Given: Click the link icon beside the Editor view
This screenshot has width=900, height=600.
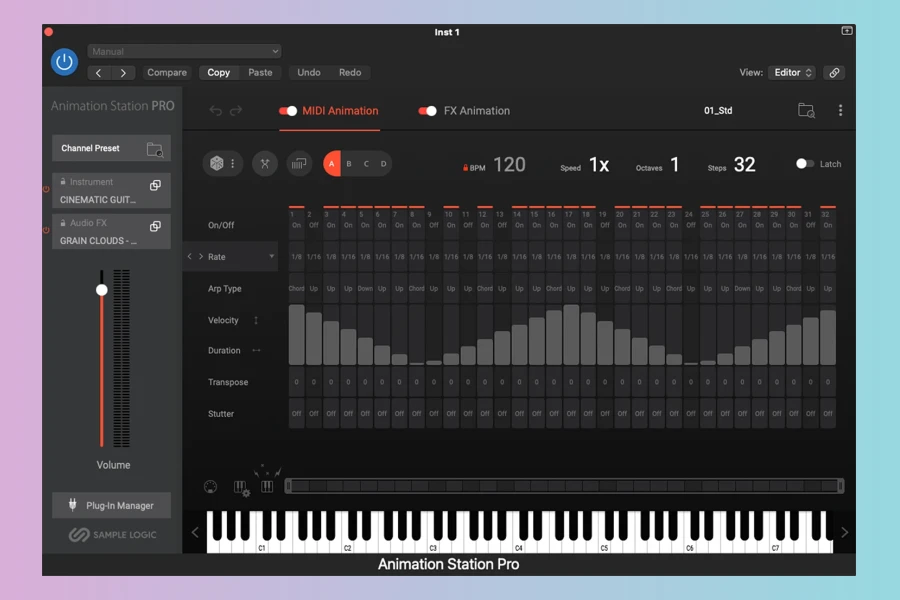Looking at the screenshot, I should (834, 73).
